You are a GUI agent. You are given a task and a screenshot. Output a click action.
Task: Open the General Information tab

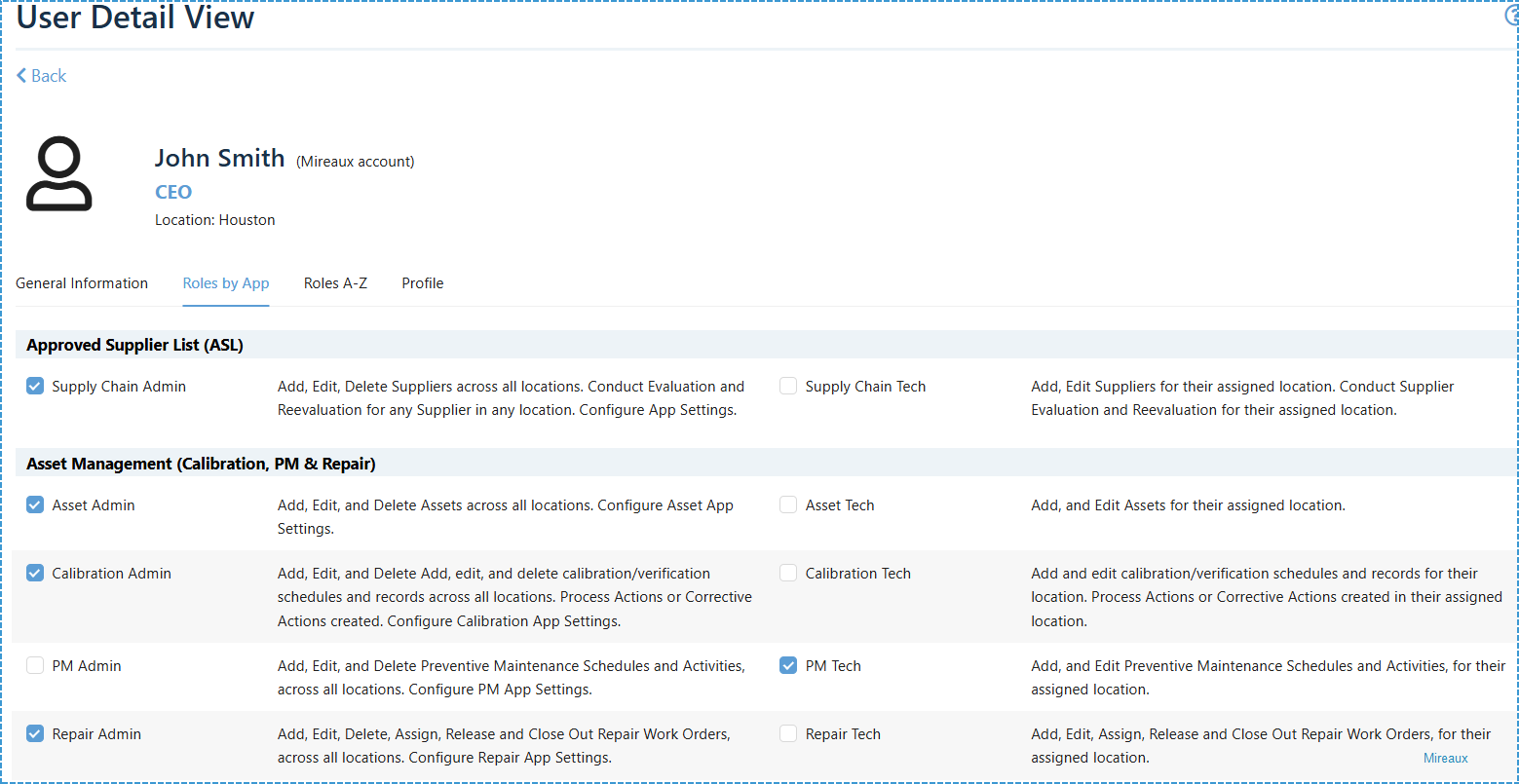click(82, 283)
